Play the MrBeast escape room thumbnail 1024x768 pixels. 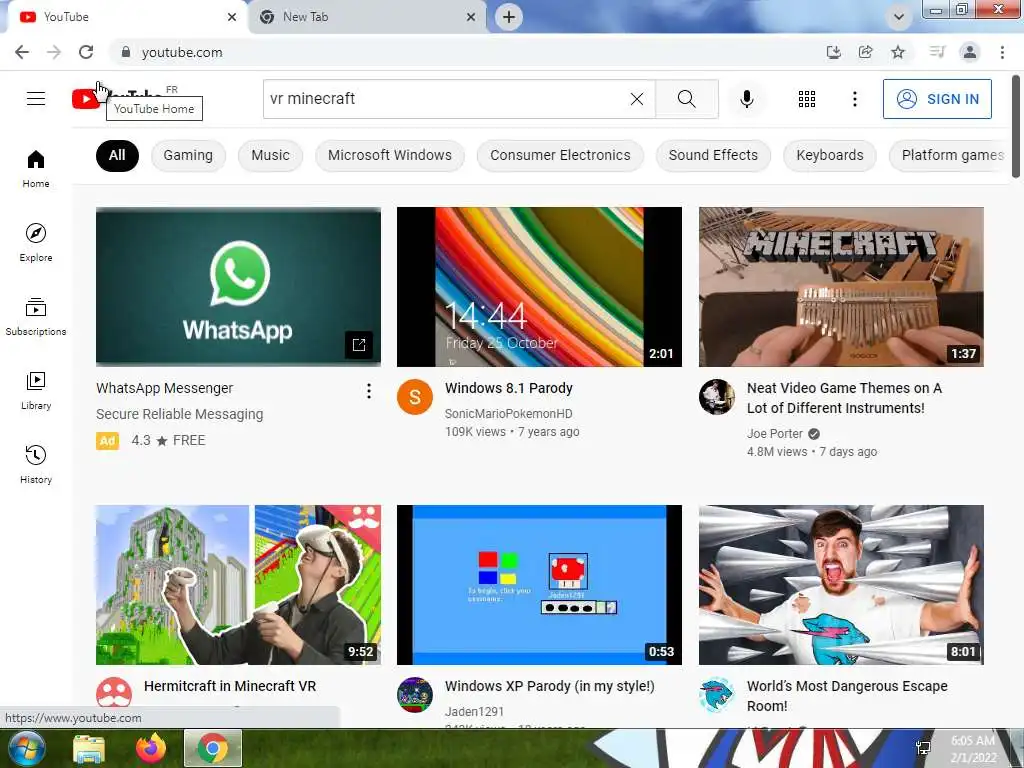click(x=841, y=584)
